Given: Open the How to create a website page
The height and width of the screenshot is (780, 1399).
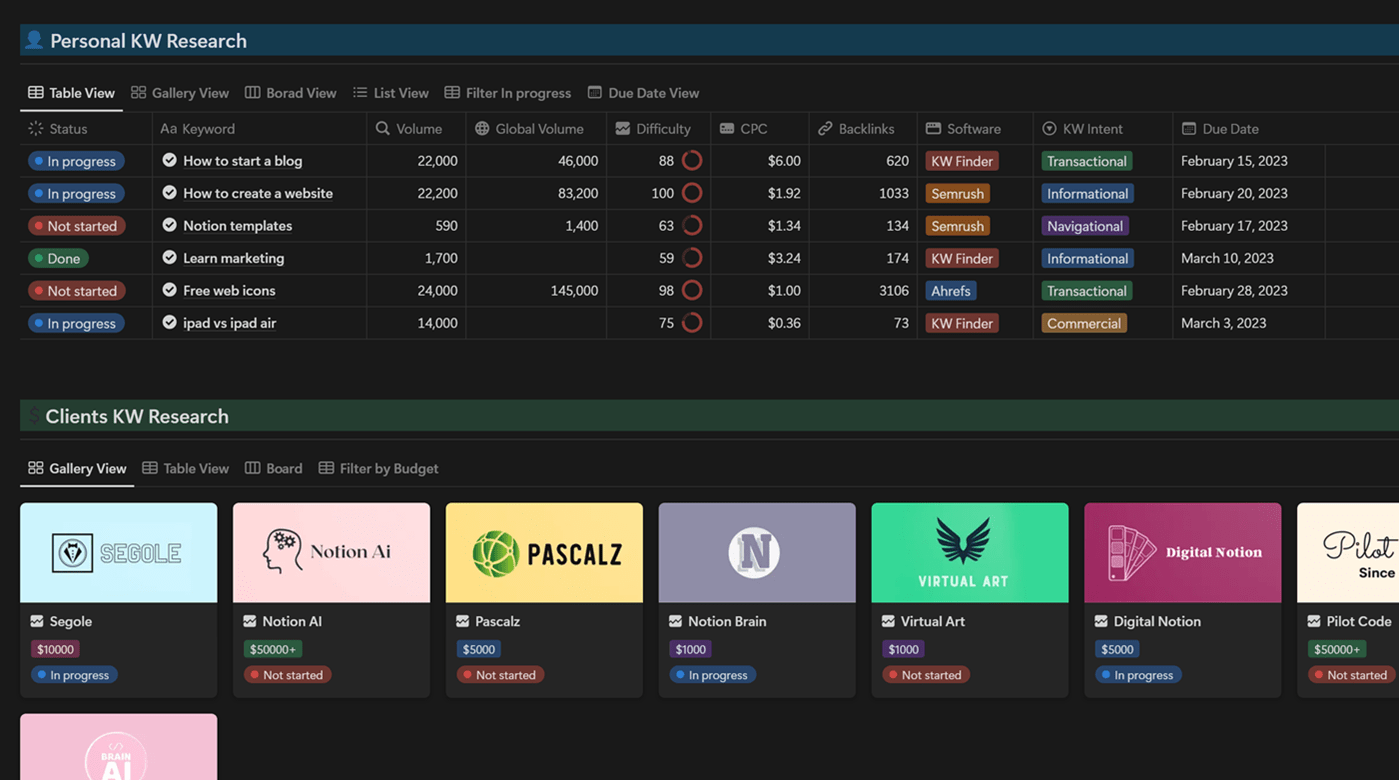Looking at the screenshot, I should click(x=258, y=193).
